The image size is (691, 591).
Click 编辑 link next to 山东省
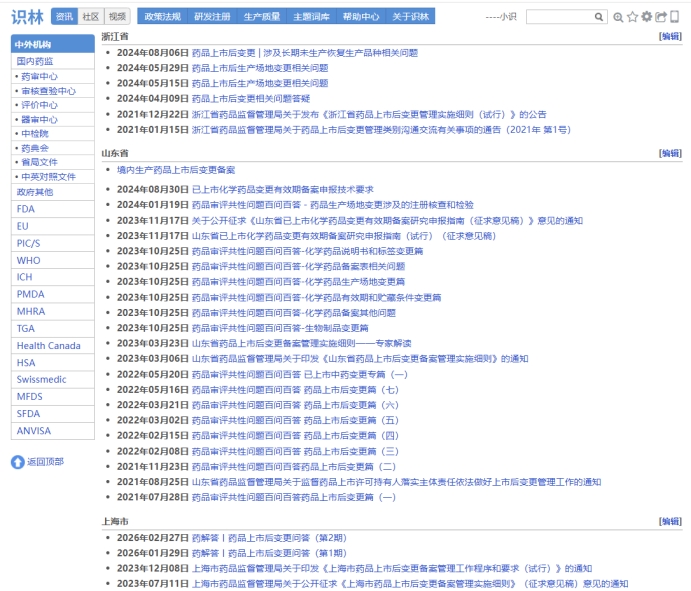(670, 153)
